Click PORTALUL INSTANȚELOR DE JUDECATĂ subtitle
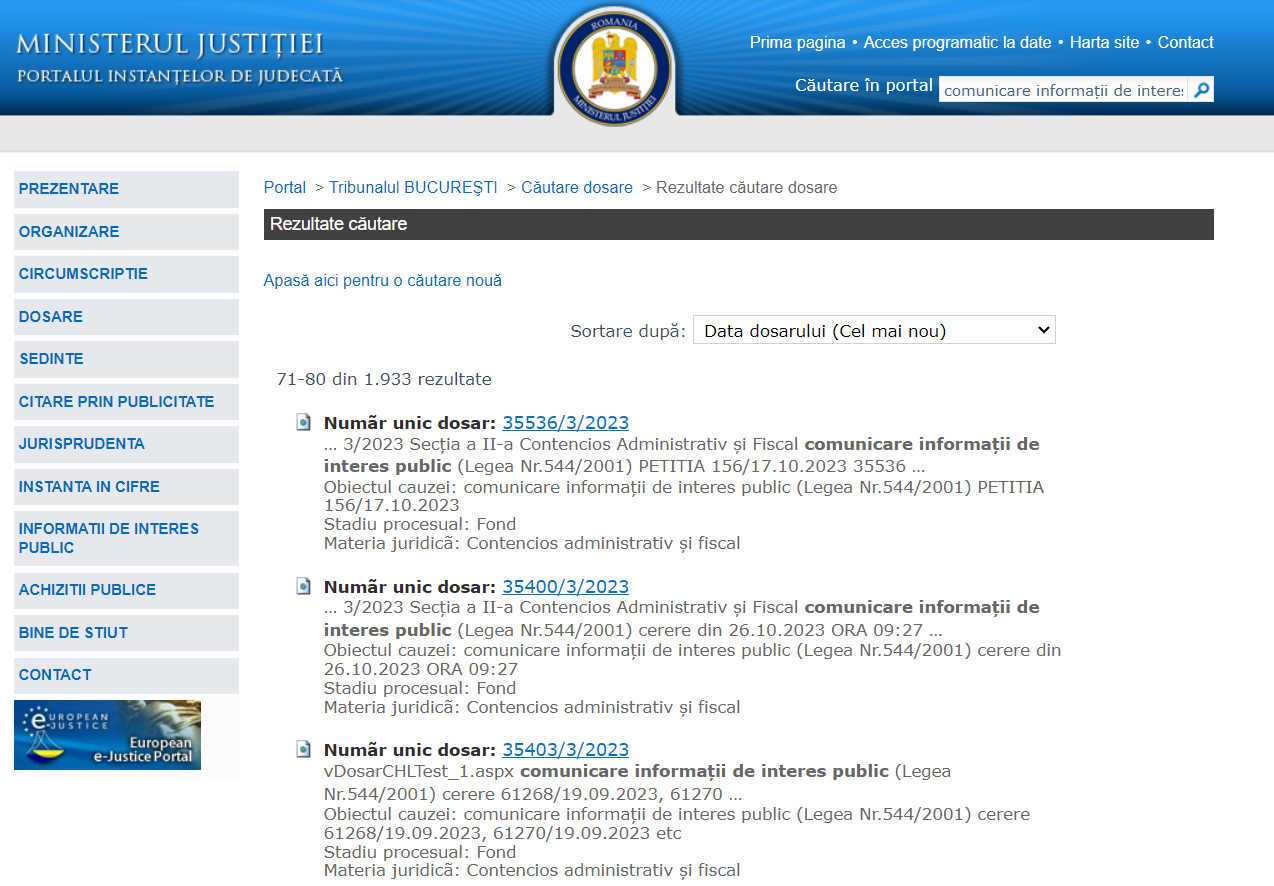Image resolution: width=1274 pixels, height=886 pixels. pos(180,76)
